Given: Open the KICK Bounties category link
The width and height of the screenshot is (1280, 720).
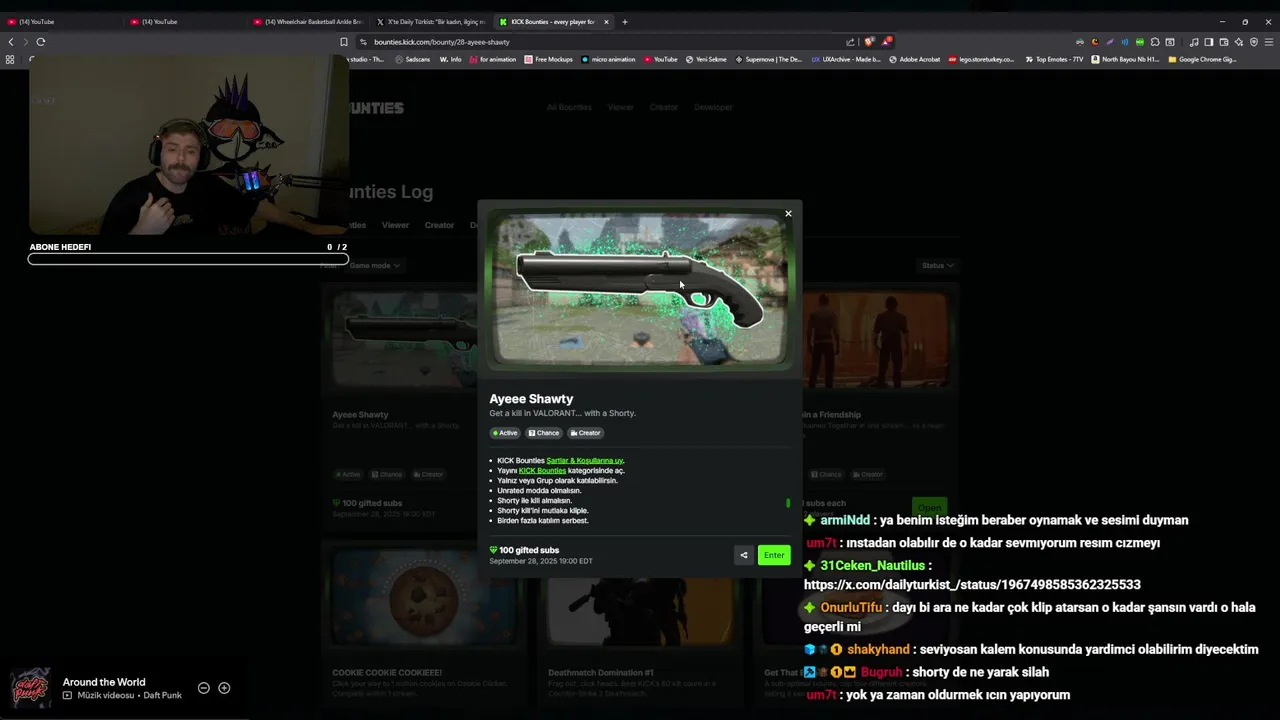Looking at the screenshot, I should pyautogui.click(x=542, y=471).
